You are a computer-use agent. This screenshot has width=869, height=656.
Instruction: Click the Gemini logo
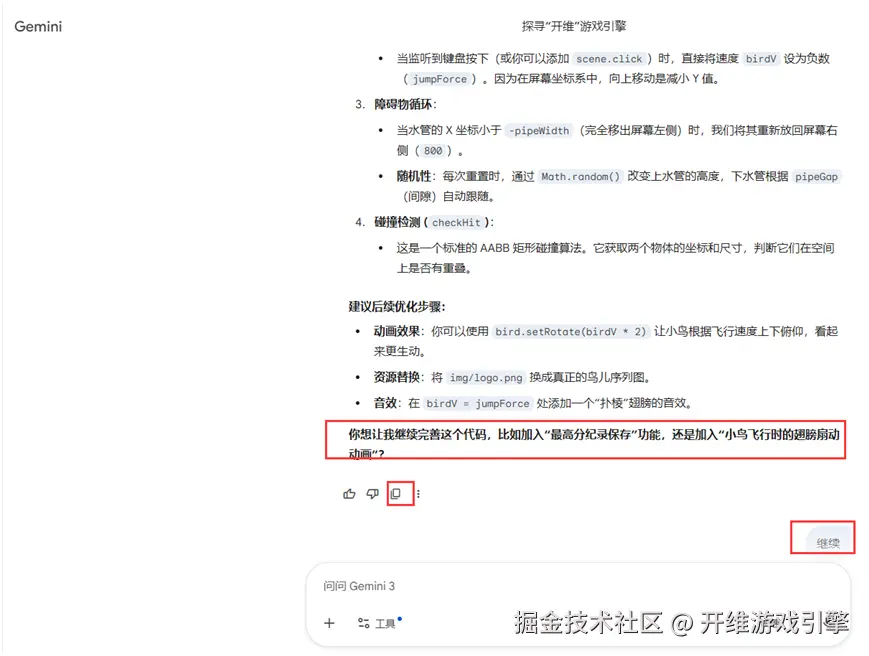[x=37, y=27]
